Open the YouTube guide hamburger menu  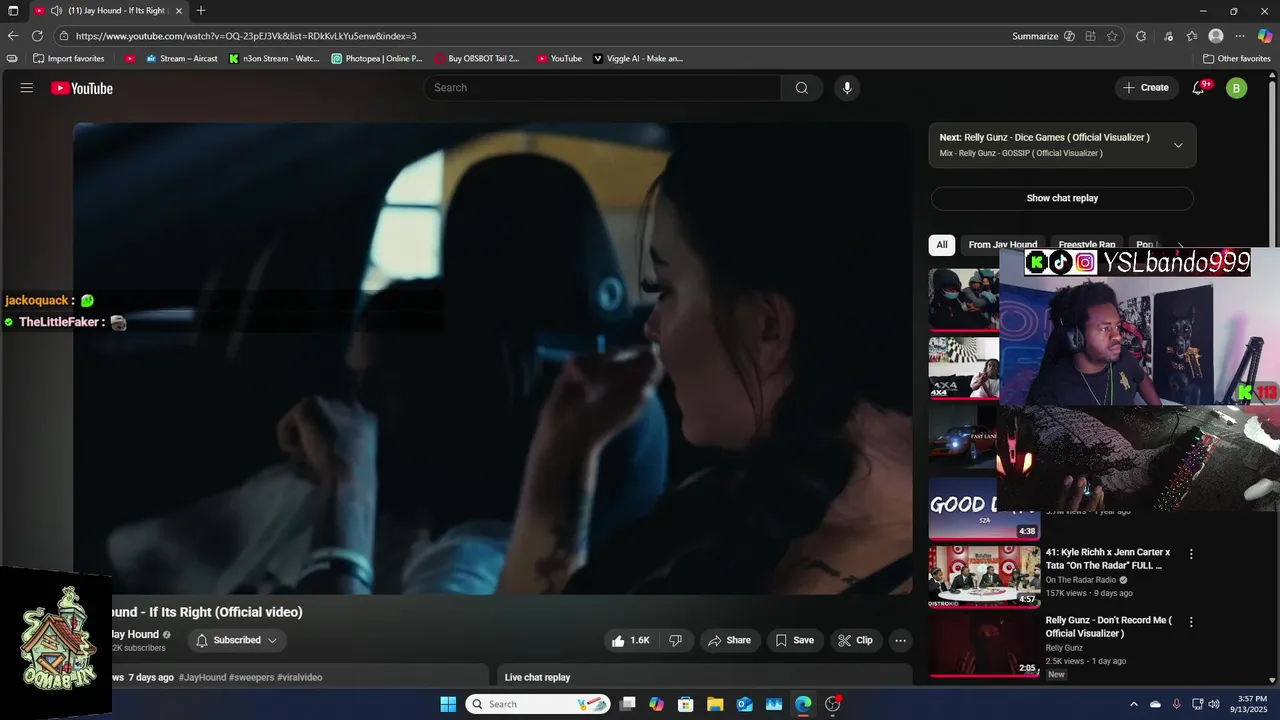tap(27, 88)
